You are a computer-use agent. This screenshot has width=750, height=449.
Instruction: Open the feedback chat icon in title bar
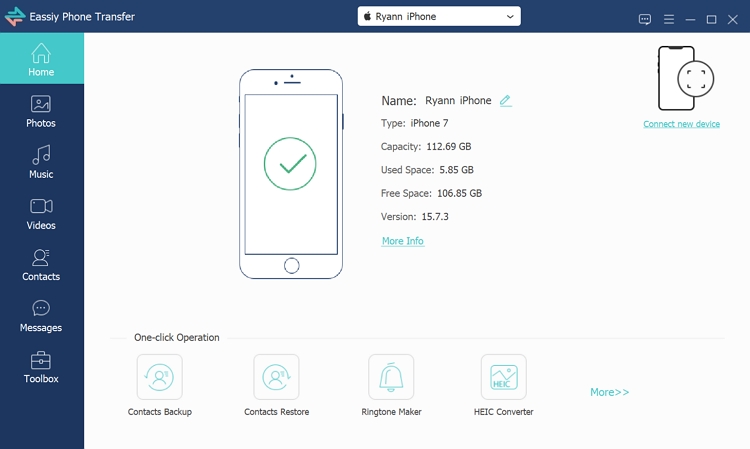(x=645, y=19)
